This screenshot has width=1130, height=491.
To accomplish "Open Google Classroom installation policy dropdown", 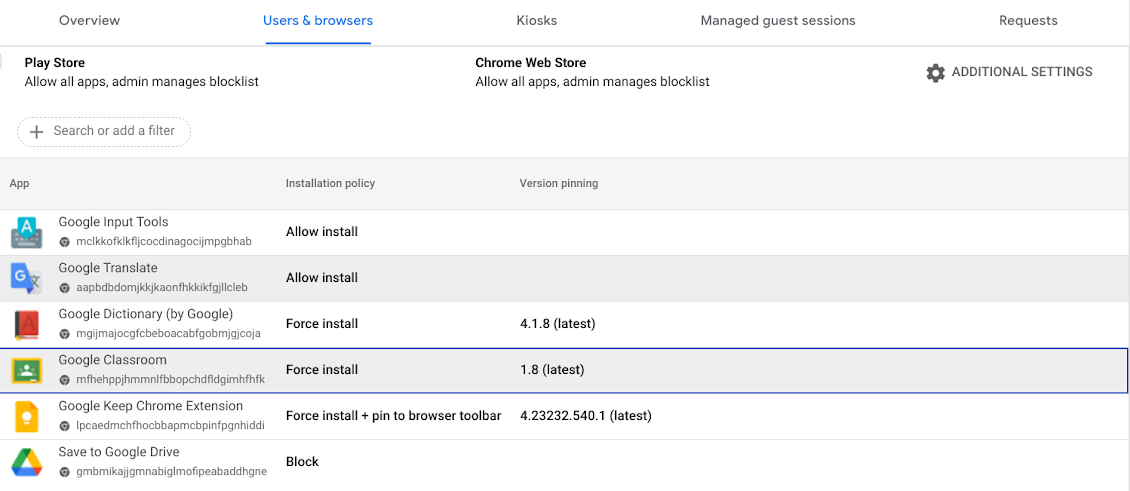I will point(322,370).
